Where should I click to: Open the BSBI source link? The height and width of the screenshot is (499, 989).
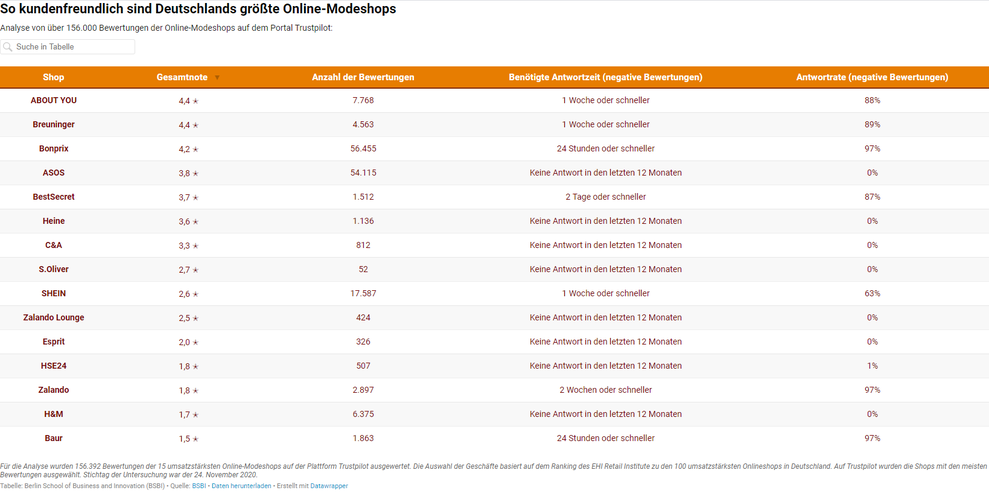tap(199, 486)
